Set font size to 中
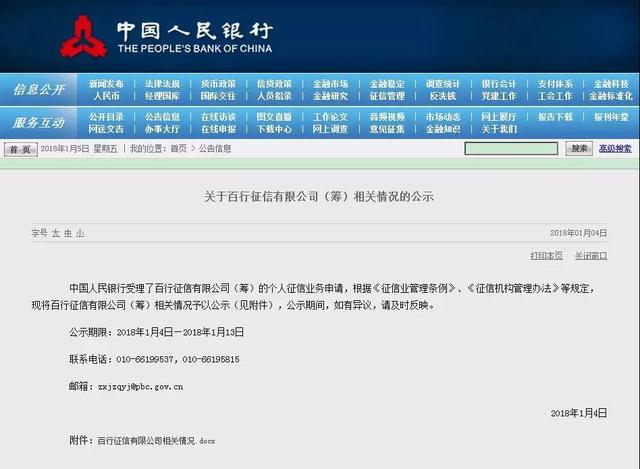The image size is (640, 469). pos(68,233)
